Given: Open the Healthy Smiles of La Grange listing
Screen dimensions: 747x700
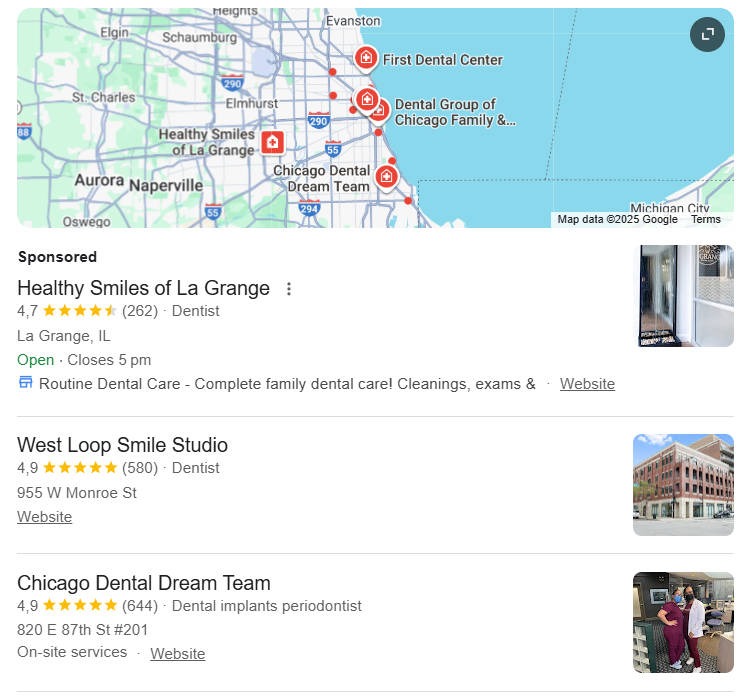Looking at the screenshot, I should tap(143, 288).
